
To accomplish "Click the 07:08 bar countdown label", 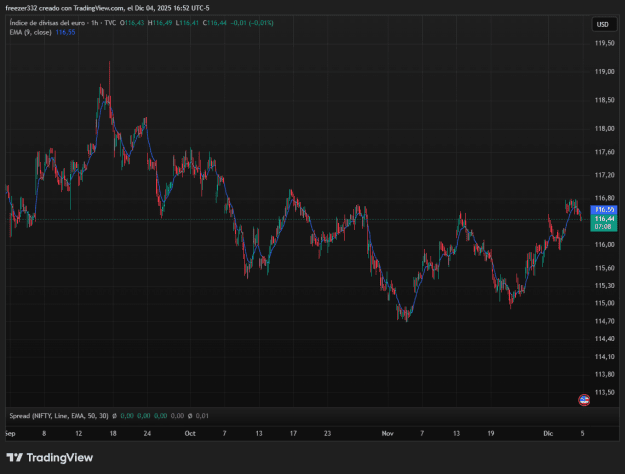I will click(x=603, y=227).
